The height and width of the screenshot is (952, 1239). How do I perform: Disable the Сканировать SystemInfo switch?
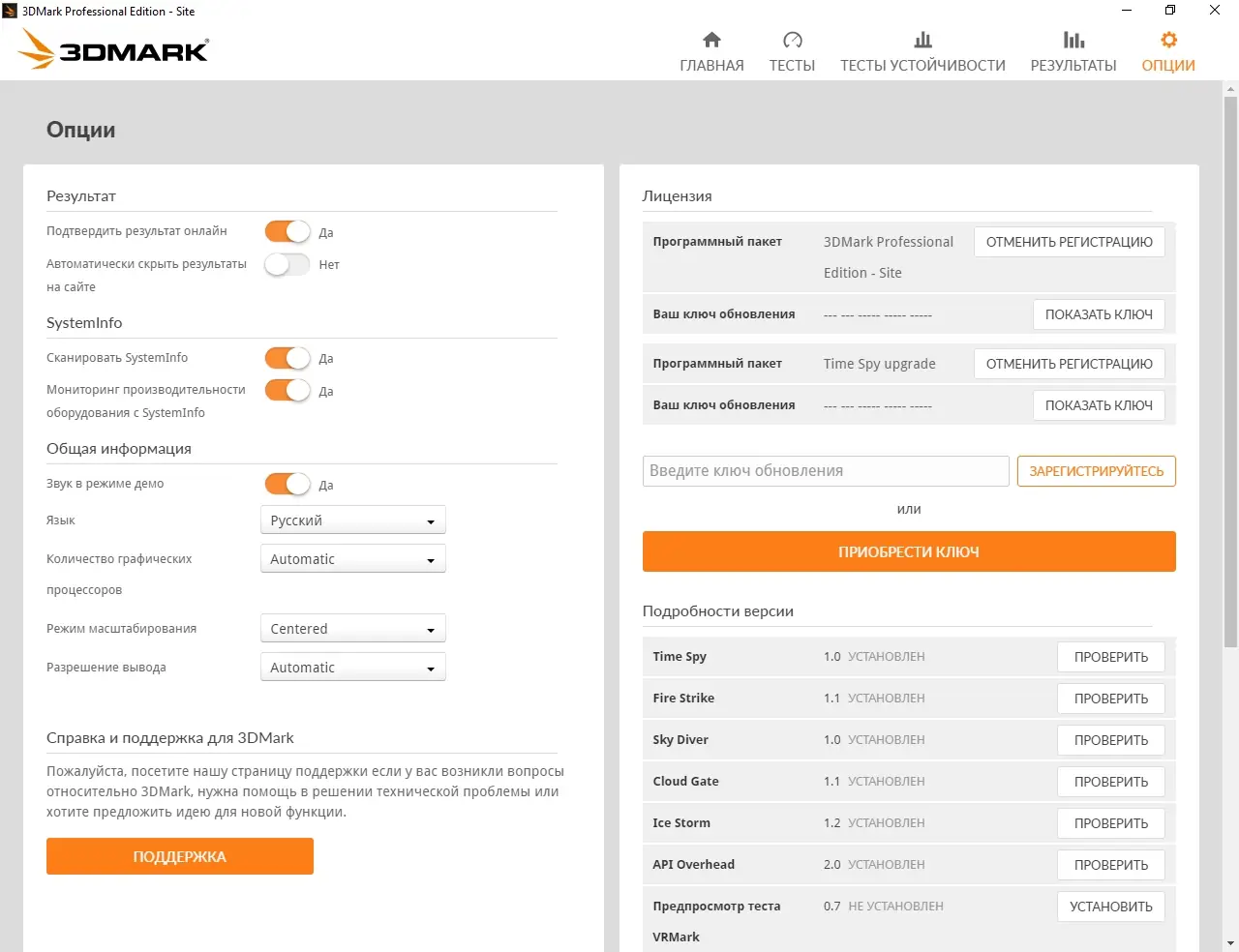(287, 358)
